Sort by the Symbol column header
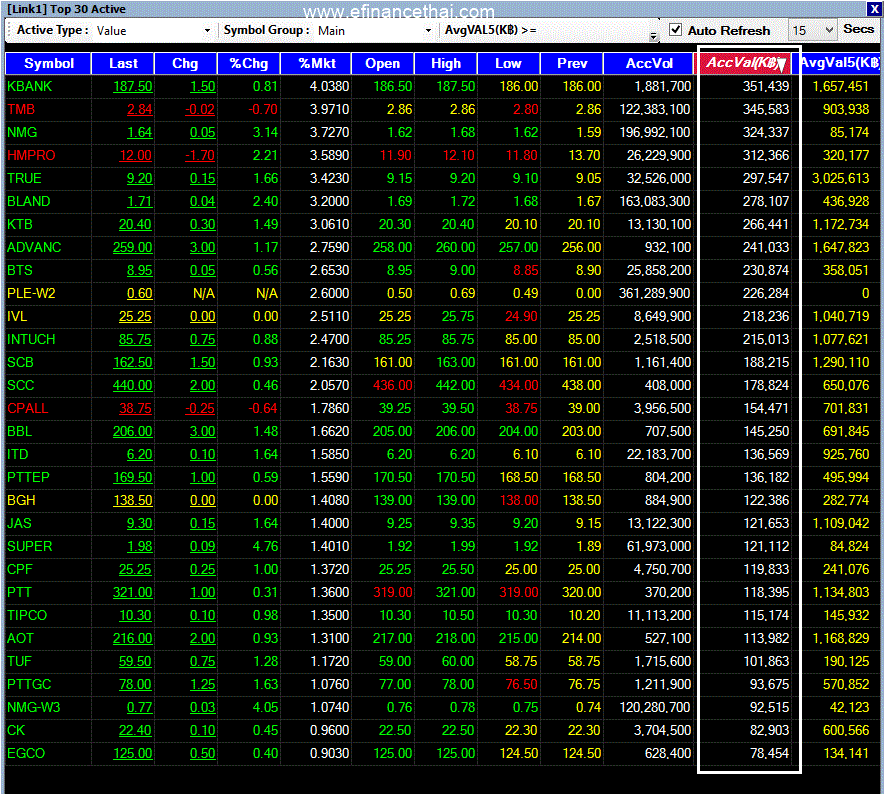The image size is (885, 794). [49, 63]
